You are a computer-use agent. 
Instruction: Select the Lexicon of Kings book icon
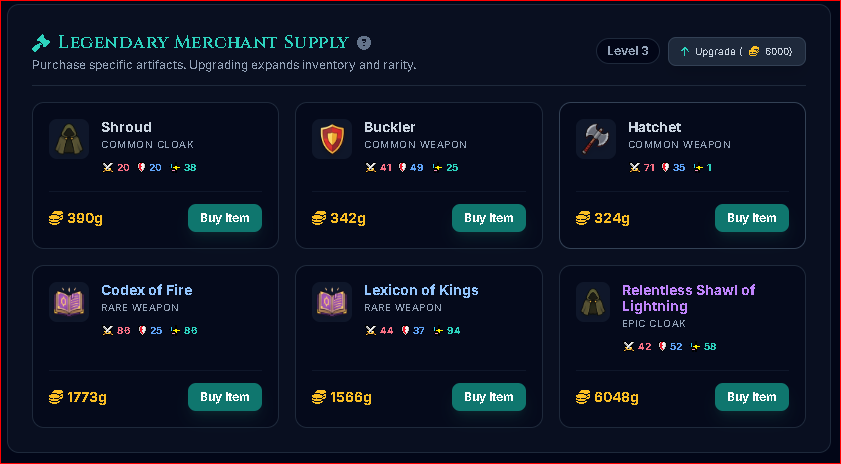click(332, 302)
